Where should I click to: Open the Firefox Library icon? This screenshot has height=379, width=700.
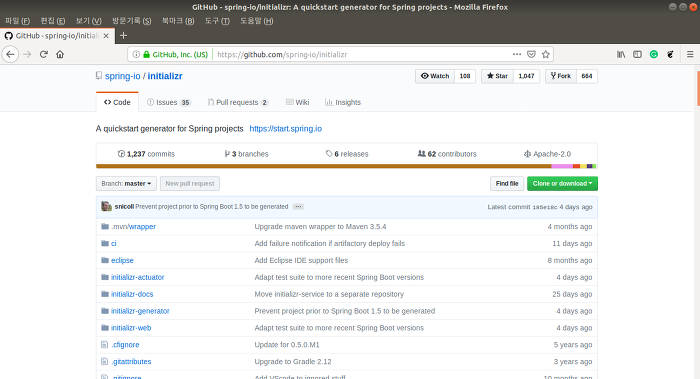[621, 54]
